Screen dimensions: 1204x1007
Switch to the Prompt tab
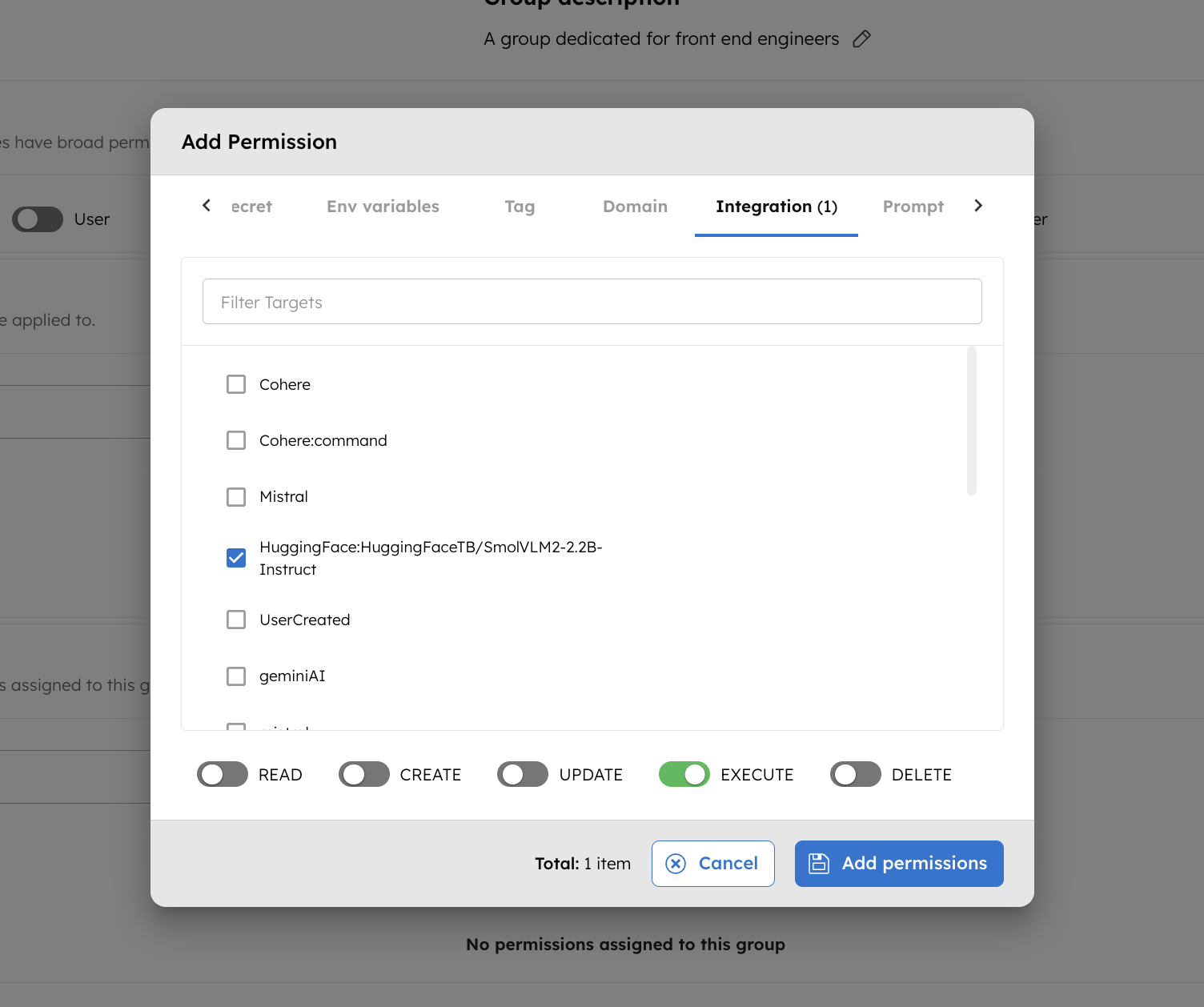[x=913, y=207]
